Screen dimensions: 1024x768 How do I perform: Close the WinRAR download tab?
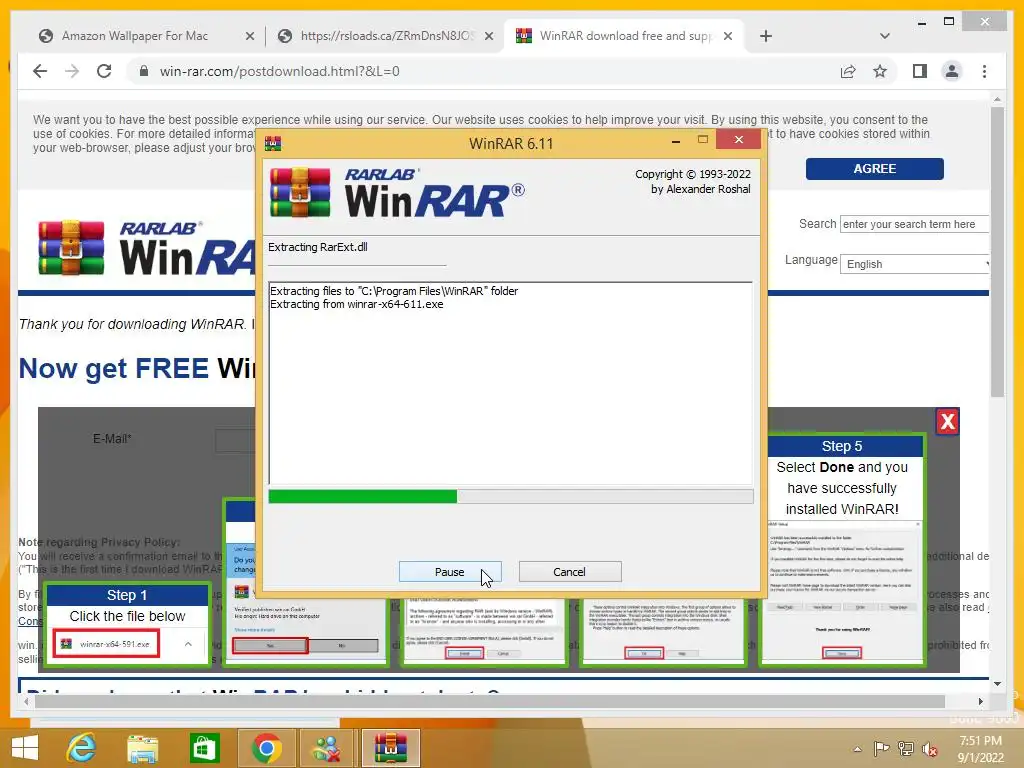point(728,37)
